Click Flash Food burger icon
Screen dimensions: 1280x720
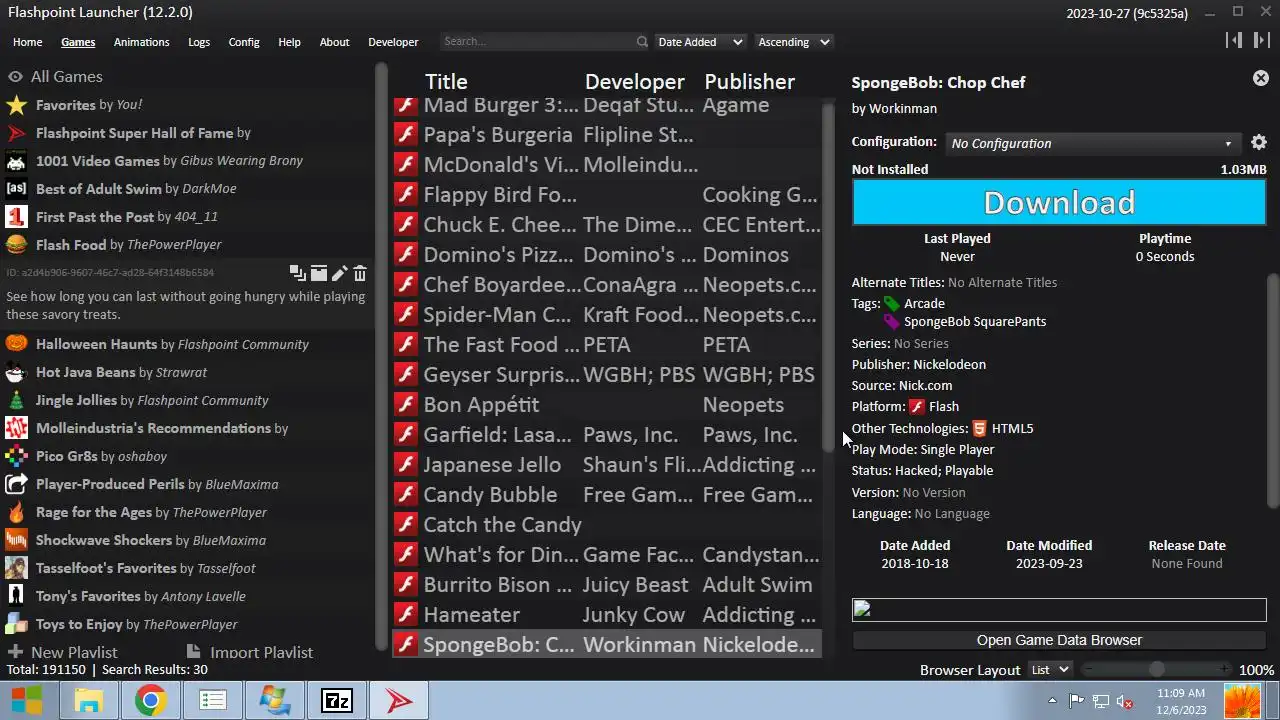pyautogui.click(x=16, y=245)
